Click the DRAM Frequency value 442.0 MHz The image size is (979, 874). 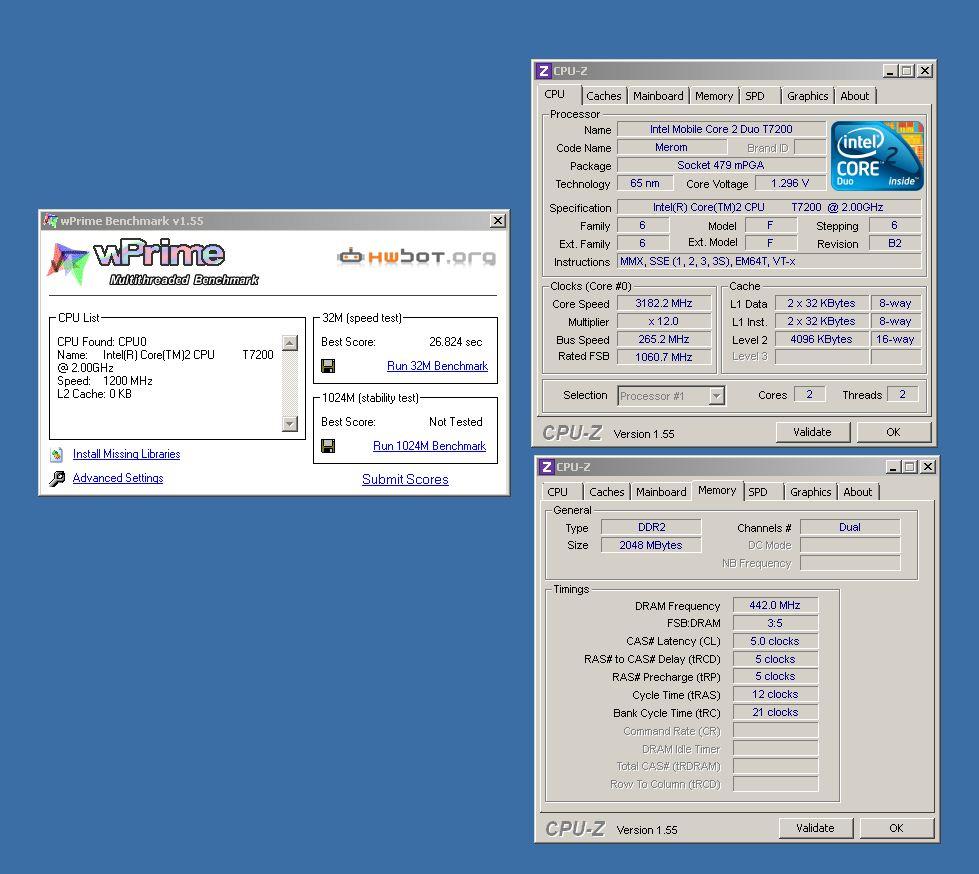click(775, 606)
